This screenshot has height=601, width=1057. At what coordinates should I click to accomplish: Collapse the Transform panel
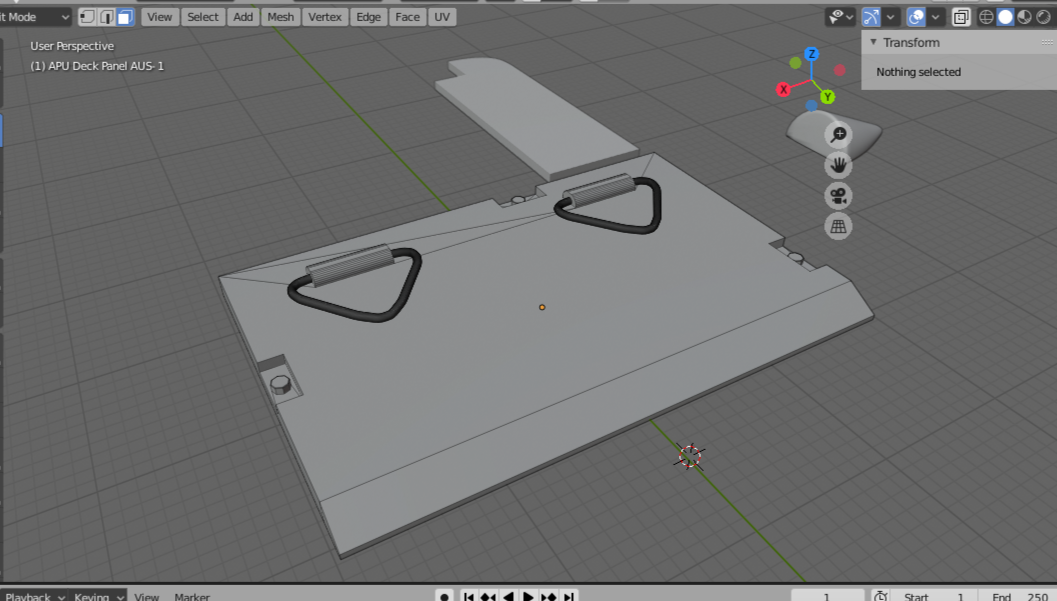point(874,42)
